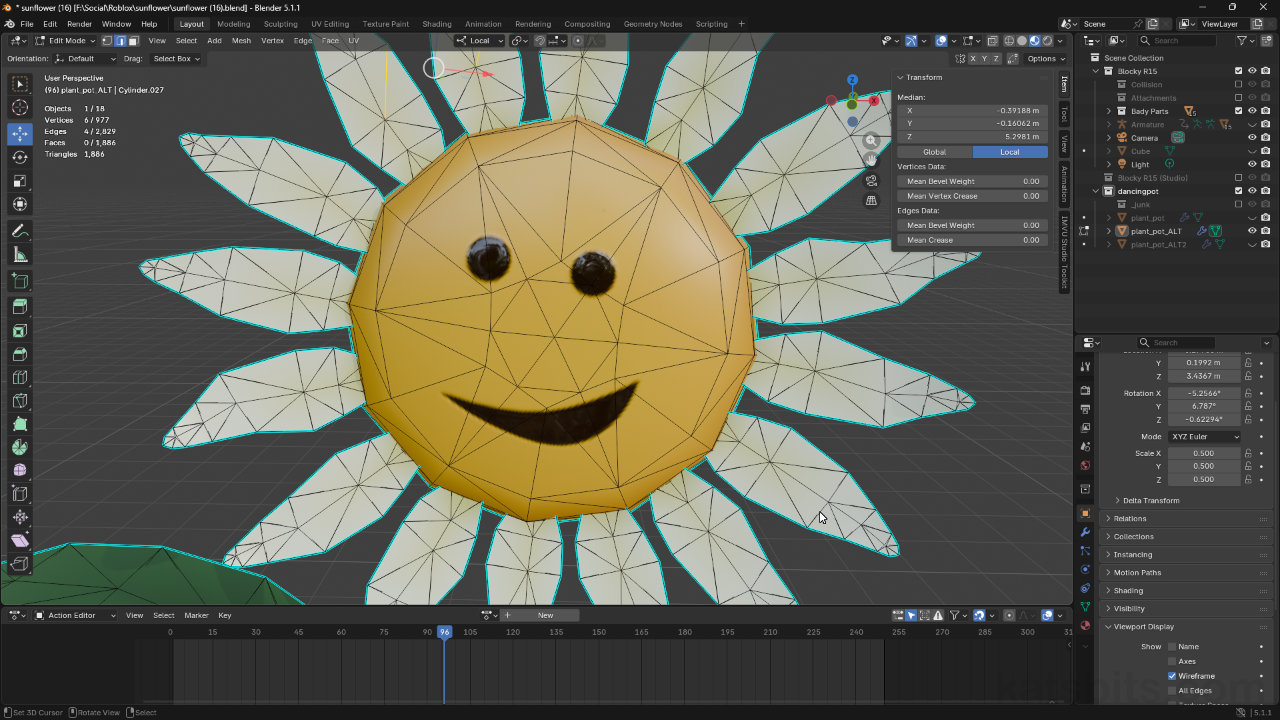Enable the Collision collection checkbox
The height and width of the screenshot is (720, 1280).
click(x=1238, y=85)
